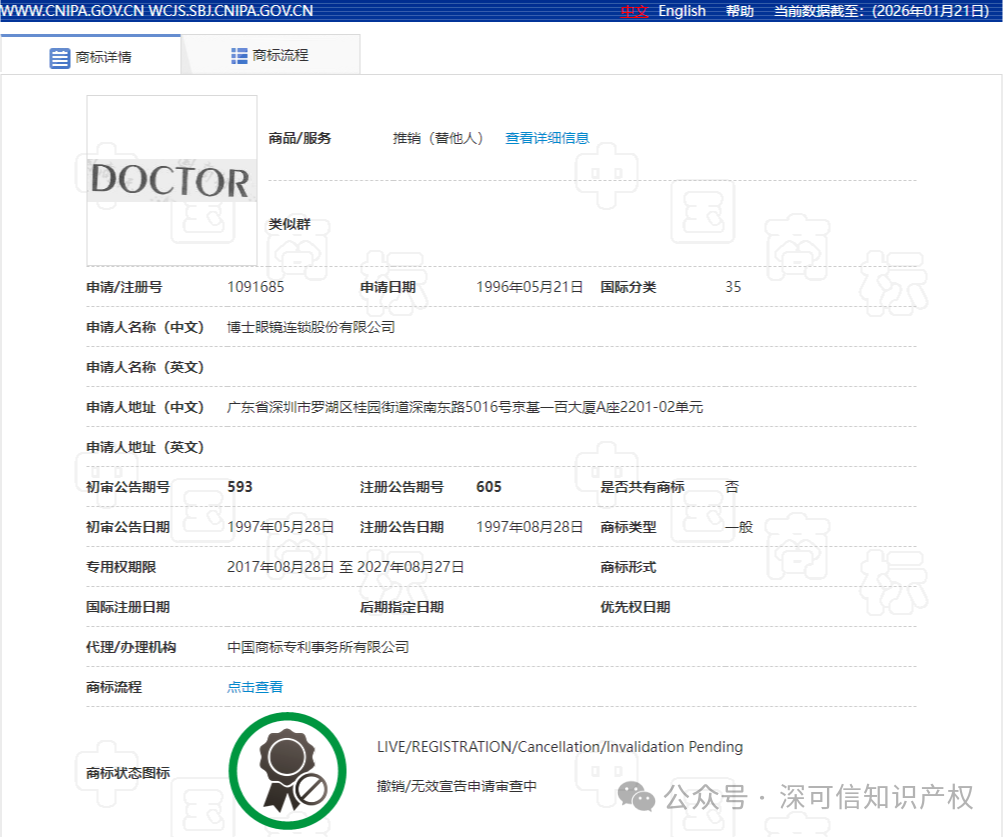Click registration number 1091685
1005x837 pixels.
click(256, 287)
